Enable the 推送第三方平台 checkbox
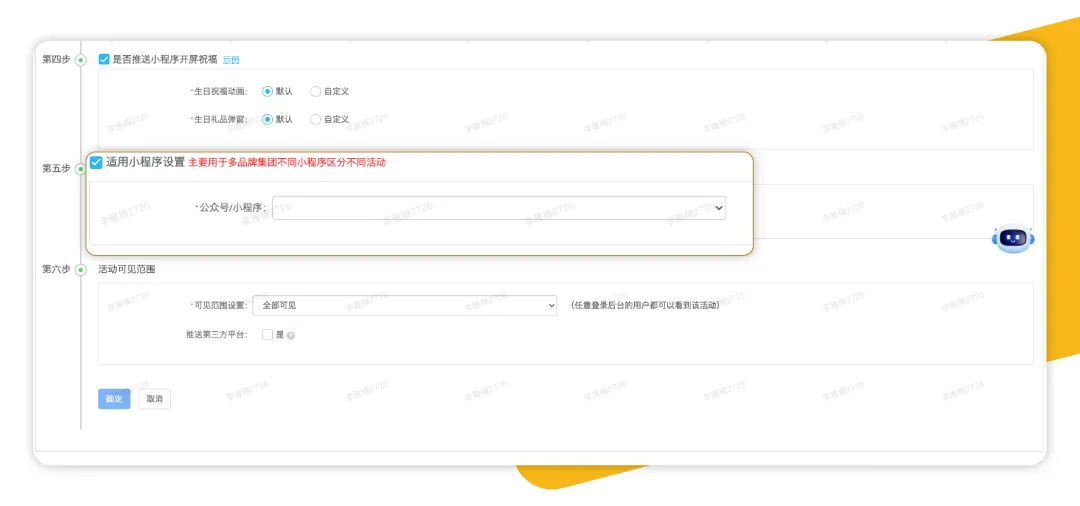Image resolution: width=1080 pixels, height=506 pixels. [x=267, y=335]
